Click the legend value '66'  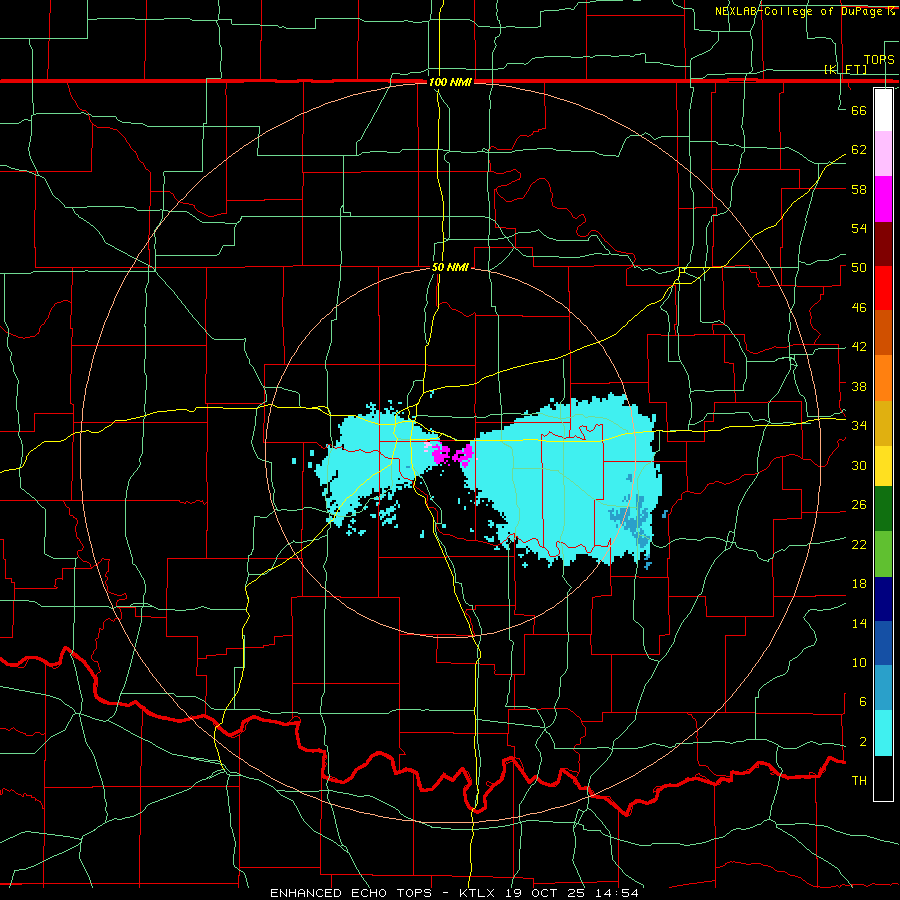point(859,110)
